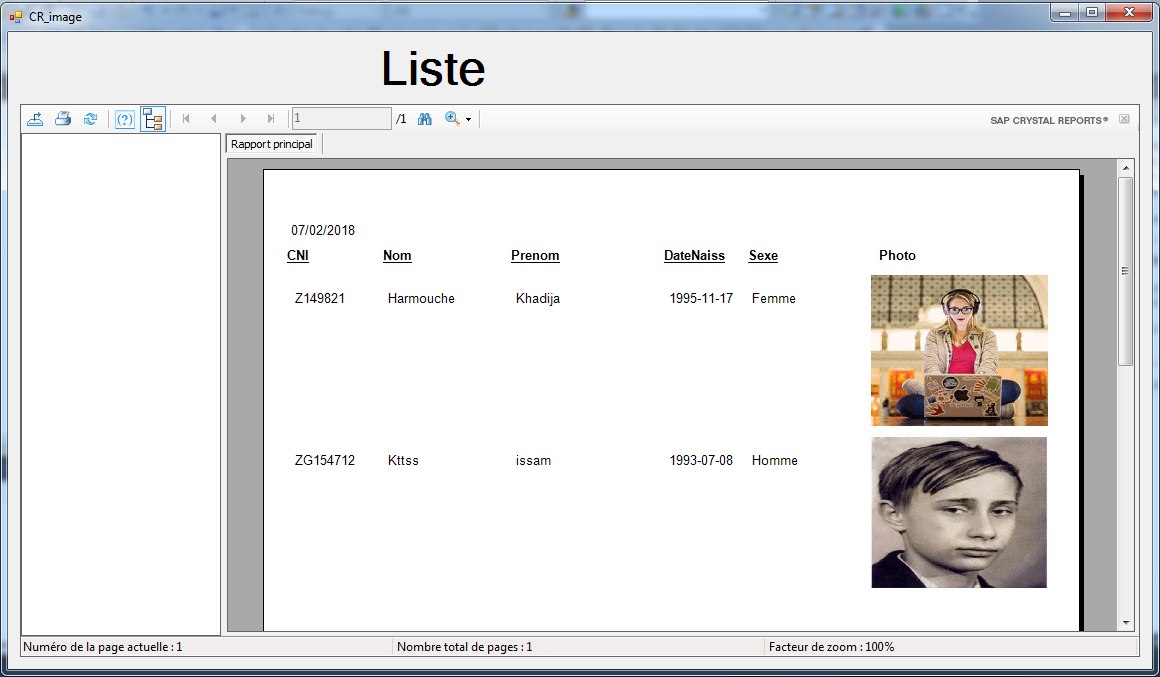Go to next page arrow
The height and width of the screenshot is (677, 1160).
(243, 118)
